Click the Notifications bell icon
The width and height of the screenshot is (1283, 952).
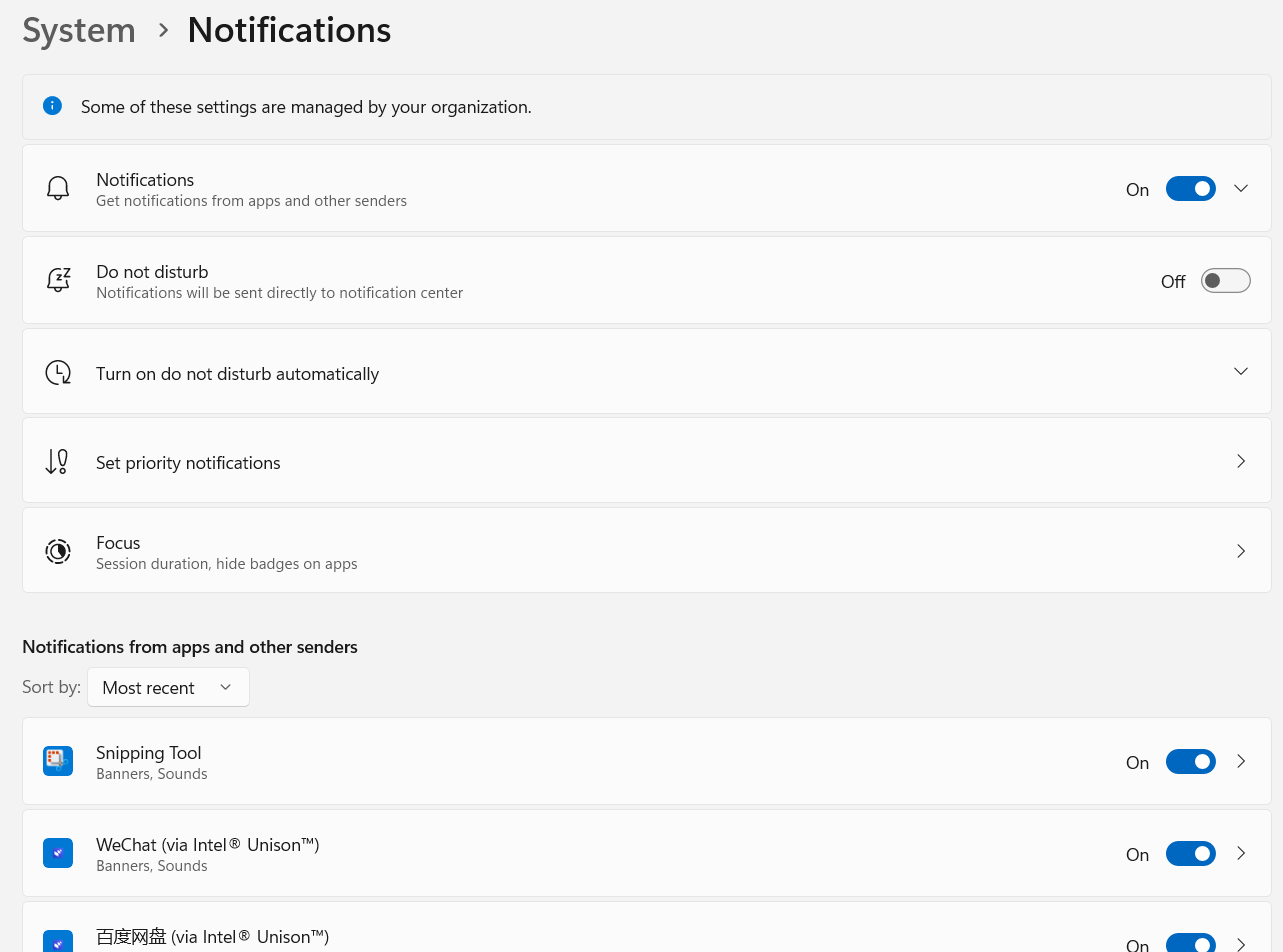click(x=58, y=188)
